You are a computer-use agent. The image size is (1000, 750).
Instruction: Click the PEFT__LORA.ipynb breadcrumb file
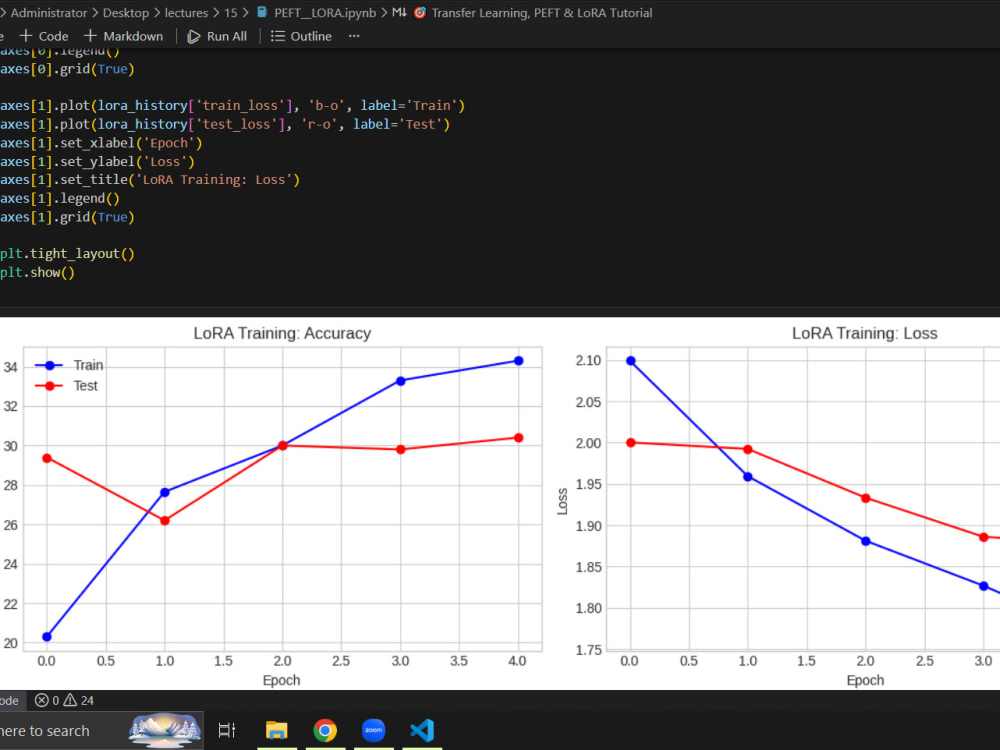point(325,13)
